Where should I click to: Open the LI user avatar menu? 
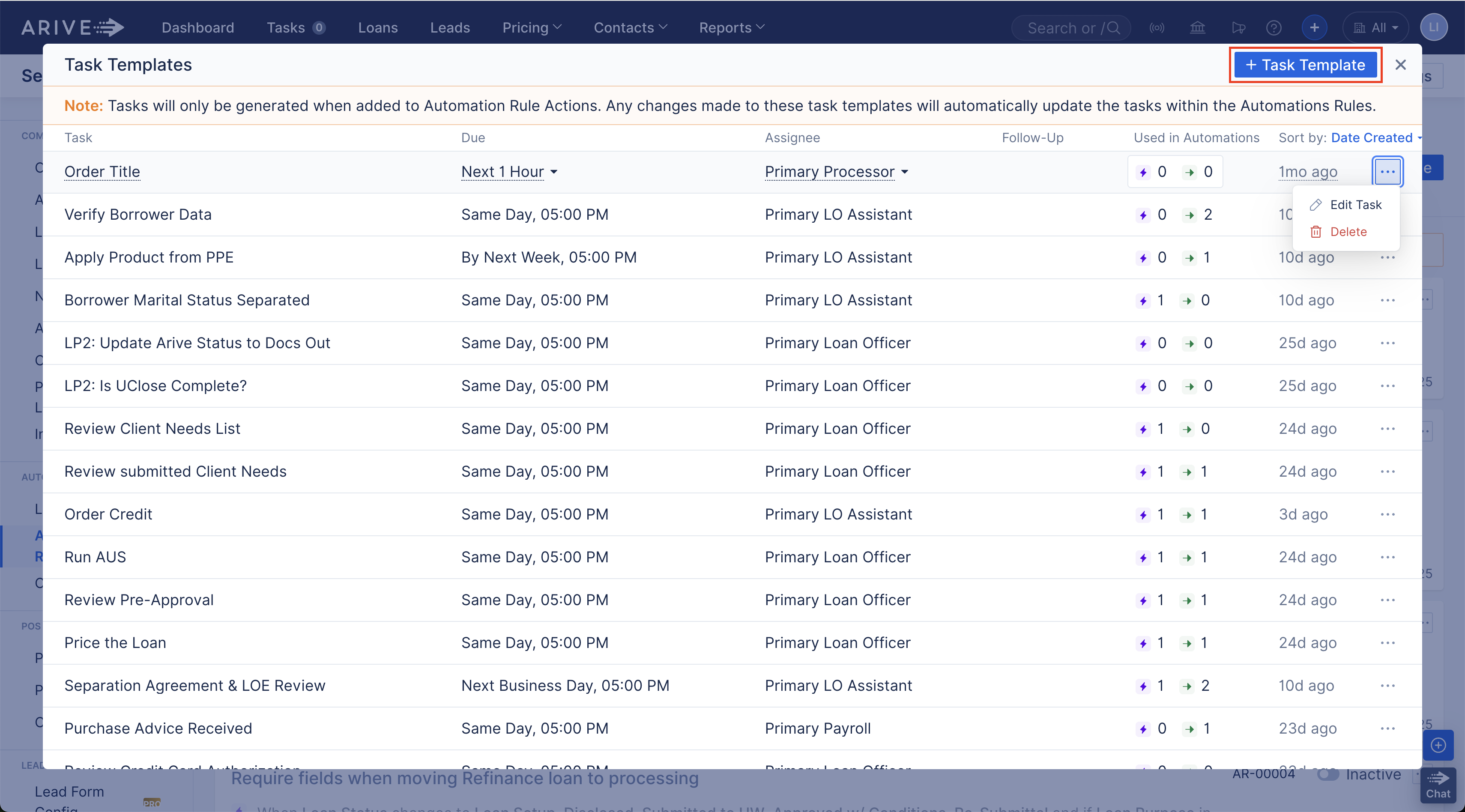pos(1434,27)
